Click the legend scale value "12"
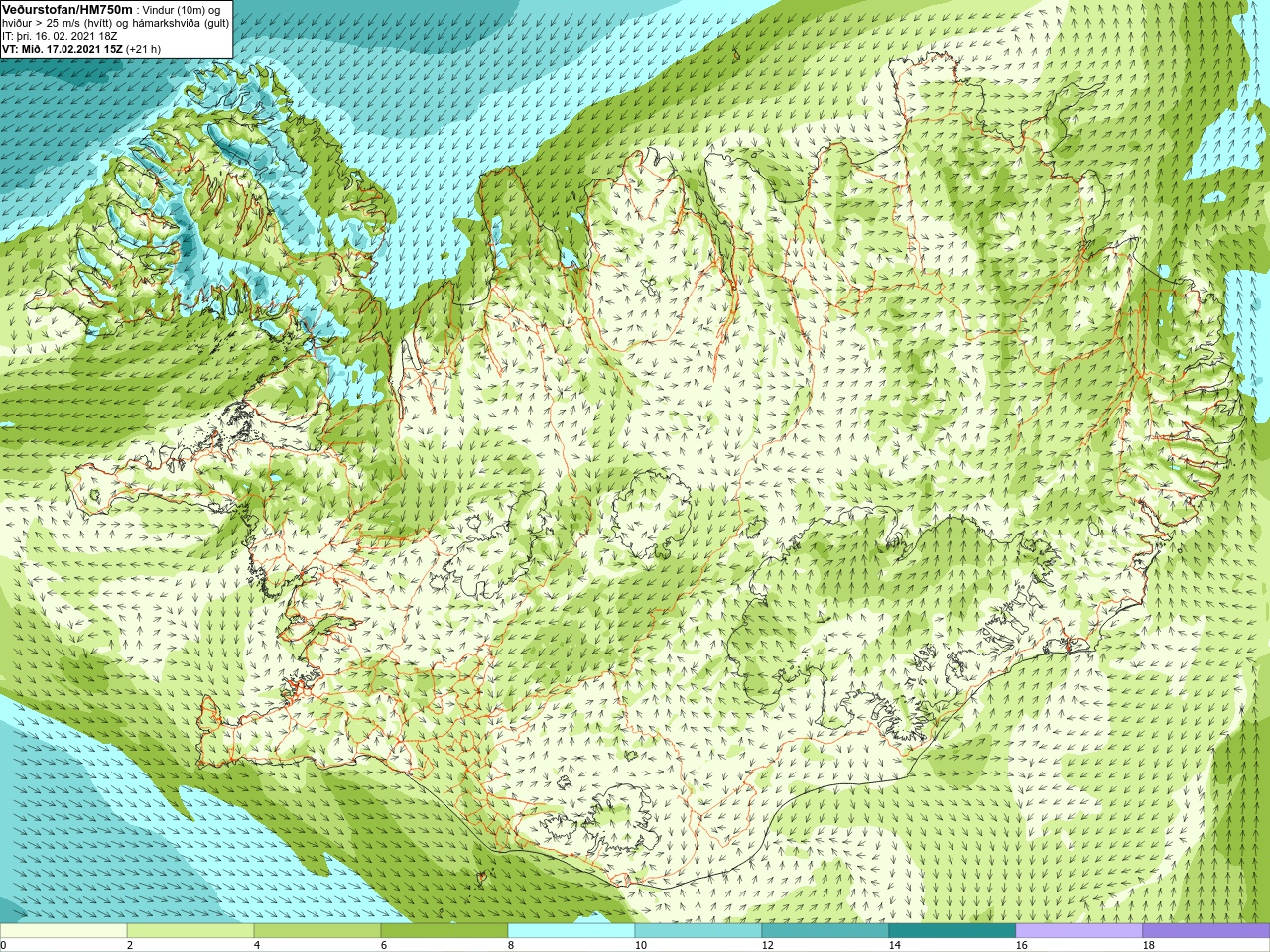The width and height of the screenshot is (1270, 952). [x=767, y=945]
